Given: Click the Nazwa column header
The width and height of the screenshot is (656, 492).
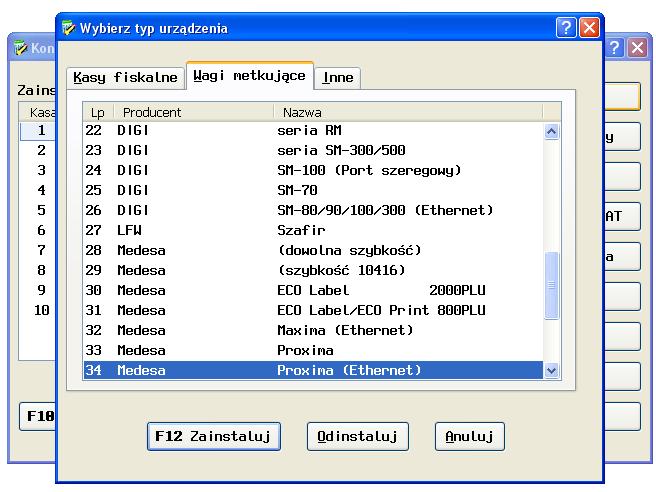Looking at the screenshot, I should [408, 112].
